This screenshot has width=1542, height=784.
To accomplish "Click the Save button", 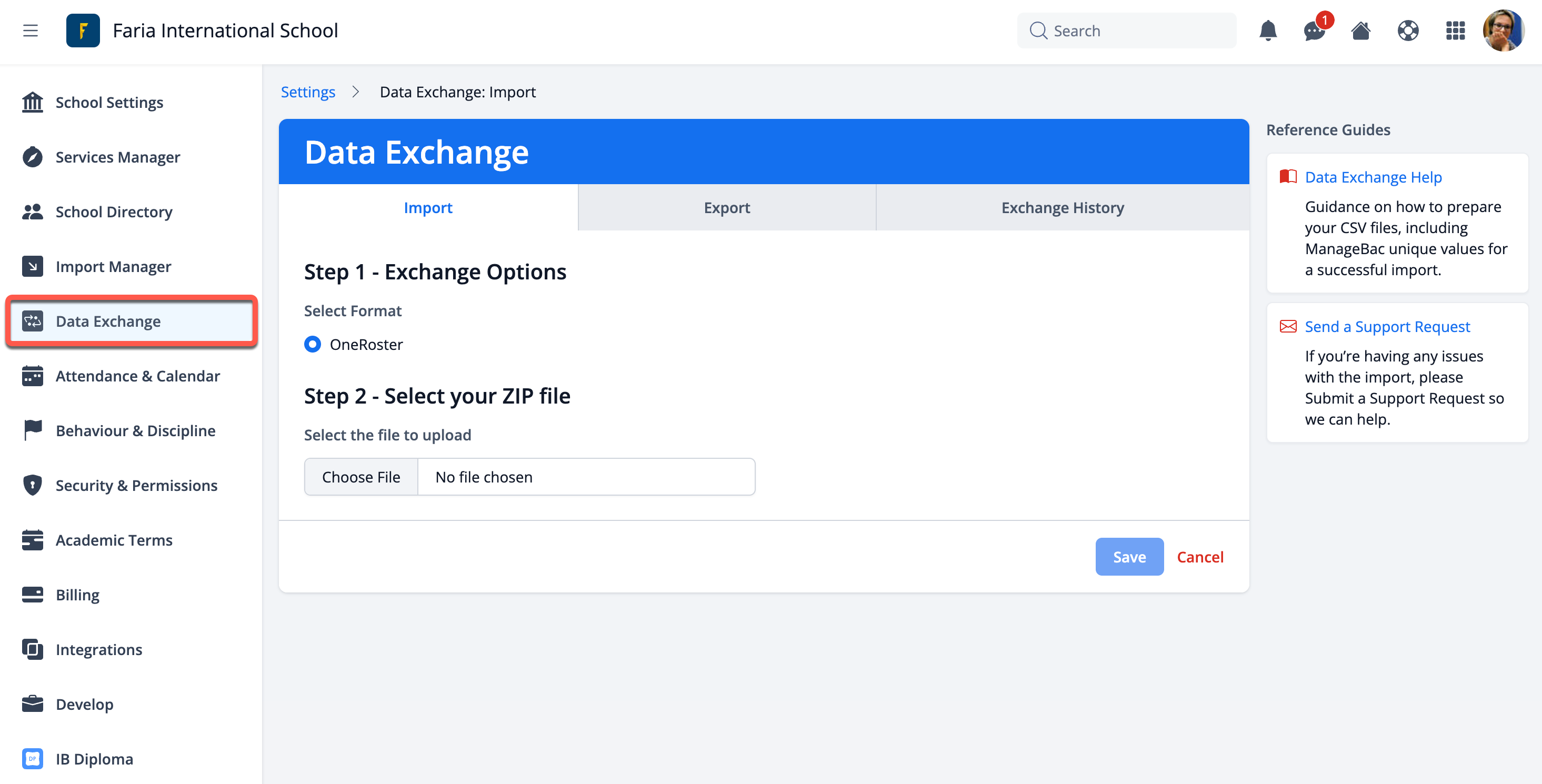I will (x=1129, y=557).
